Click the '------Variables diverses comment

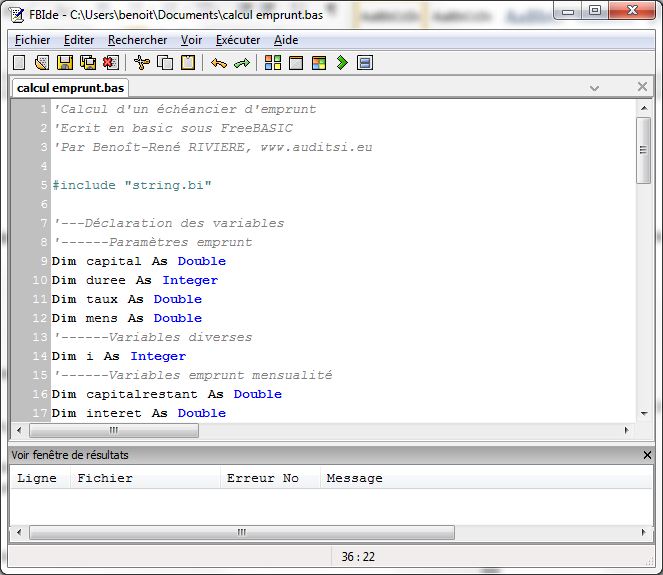pos(153,337)
